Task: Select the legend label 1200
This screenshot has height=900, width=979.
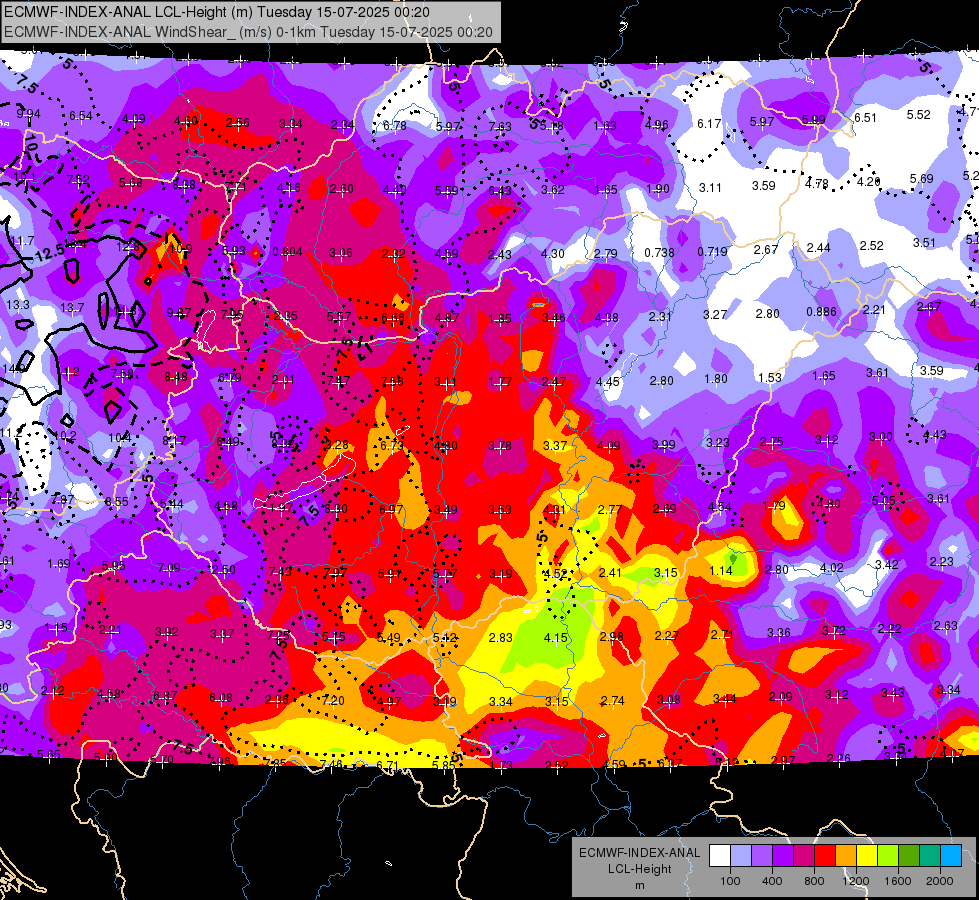Action: (855, 881)
